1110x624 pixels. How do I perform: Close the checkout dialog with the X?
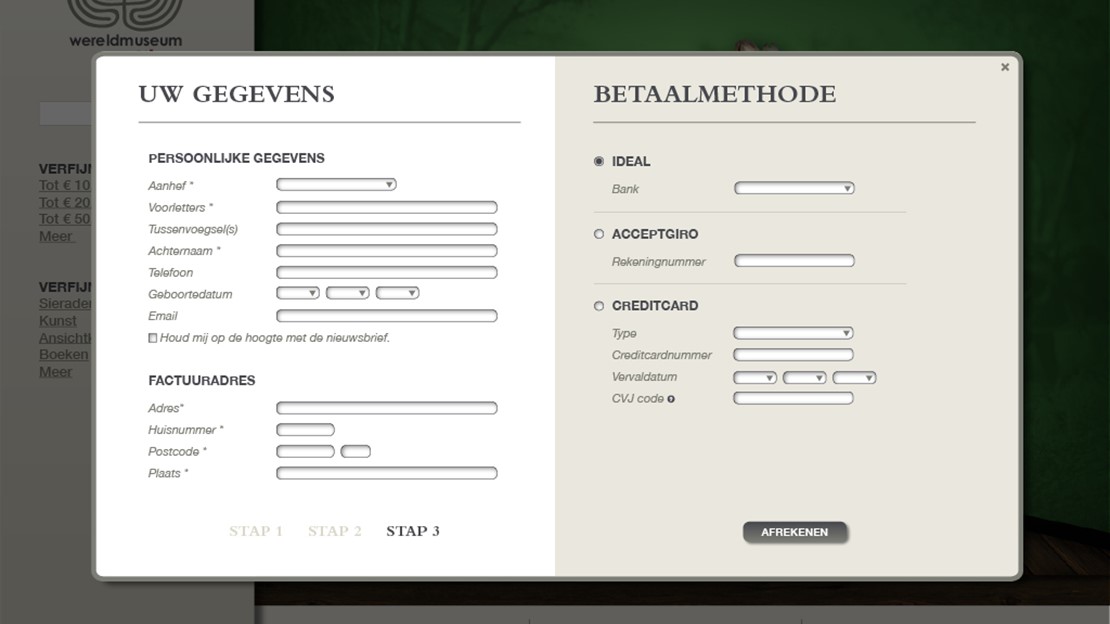point(1005,67)
